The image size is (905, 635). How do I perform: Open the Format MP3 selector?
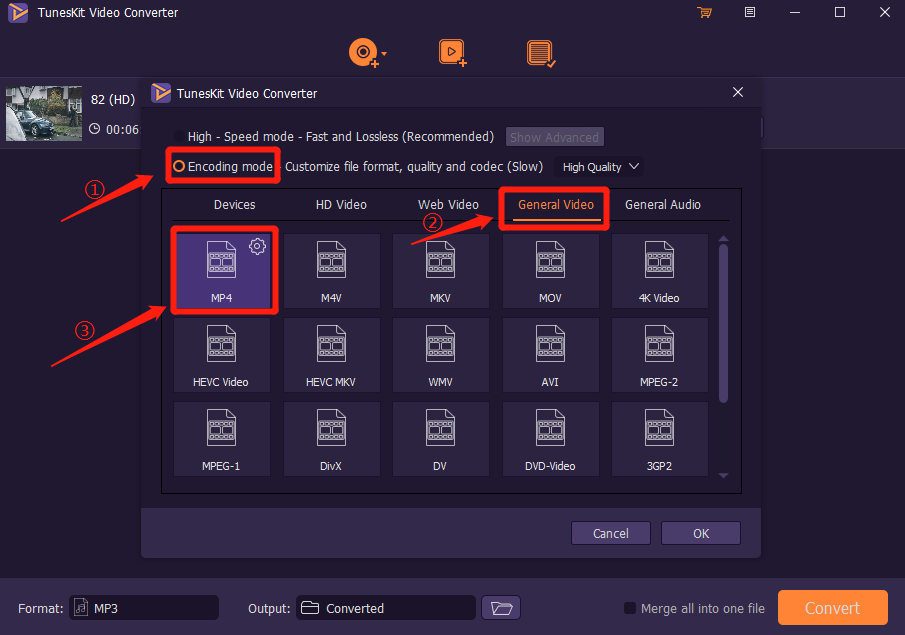[144, 608]
